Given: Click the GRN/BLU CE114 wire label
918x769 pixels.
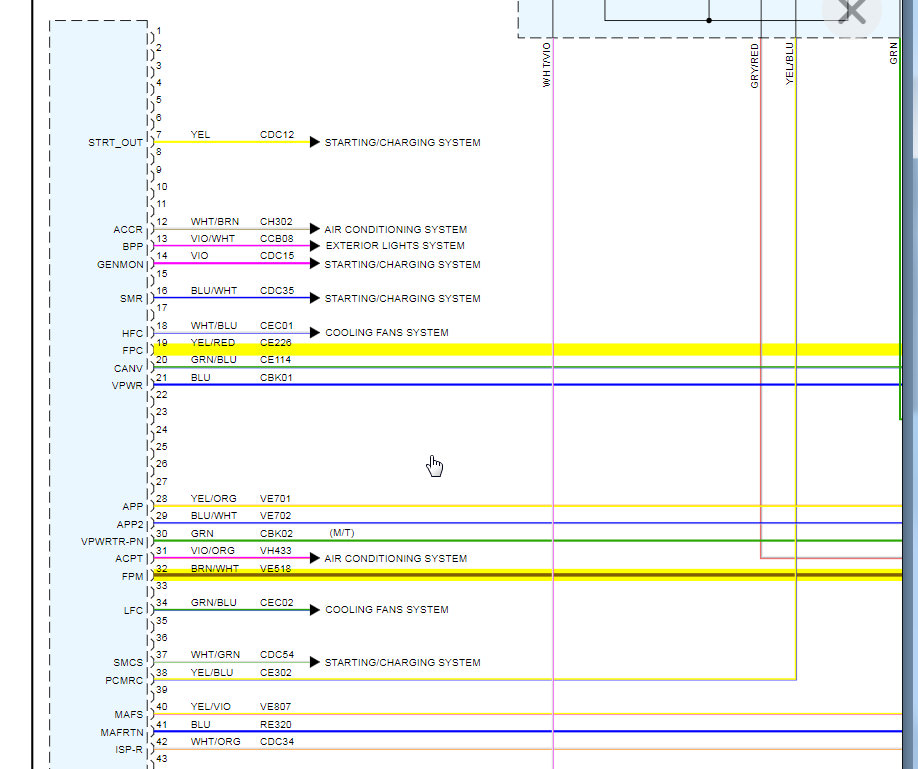Looking at the screenshot, I should [x=241, y=360].
